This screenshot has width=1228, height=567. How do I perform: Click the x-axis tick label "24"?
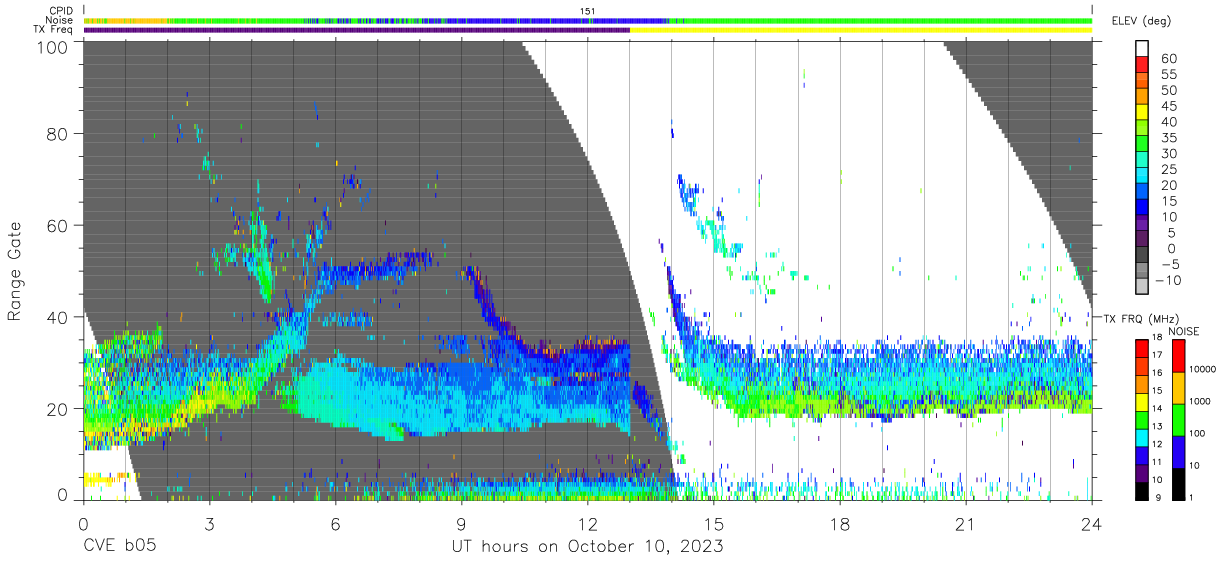pos(1092,524)
